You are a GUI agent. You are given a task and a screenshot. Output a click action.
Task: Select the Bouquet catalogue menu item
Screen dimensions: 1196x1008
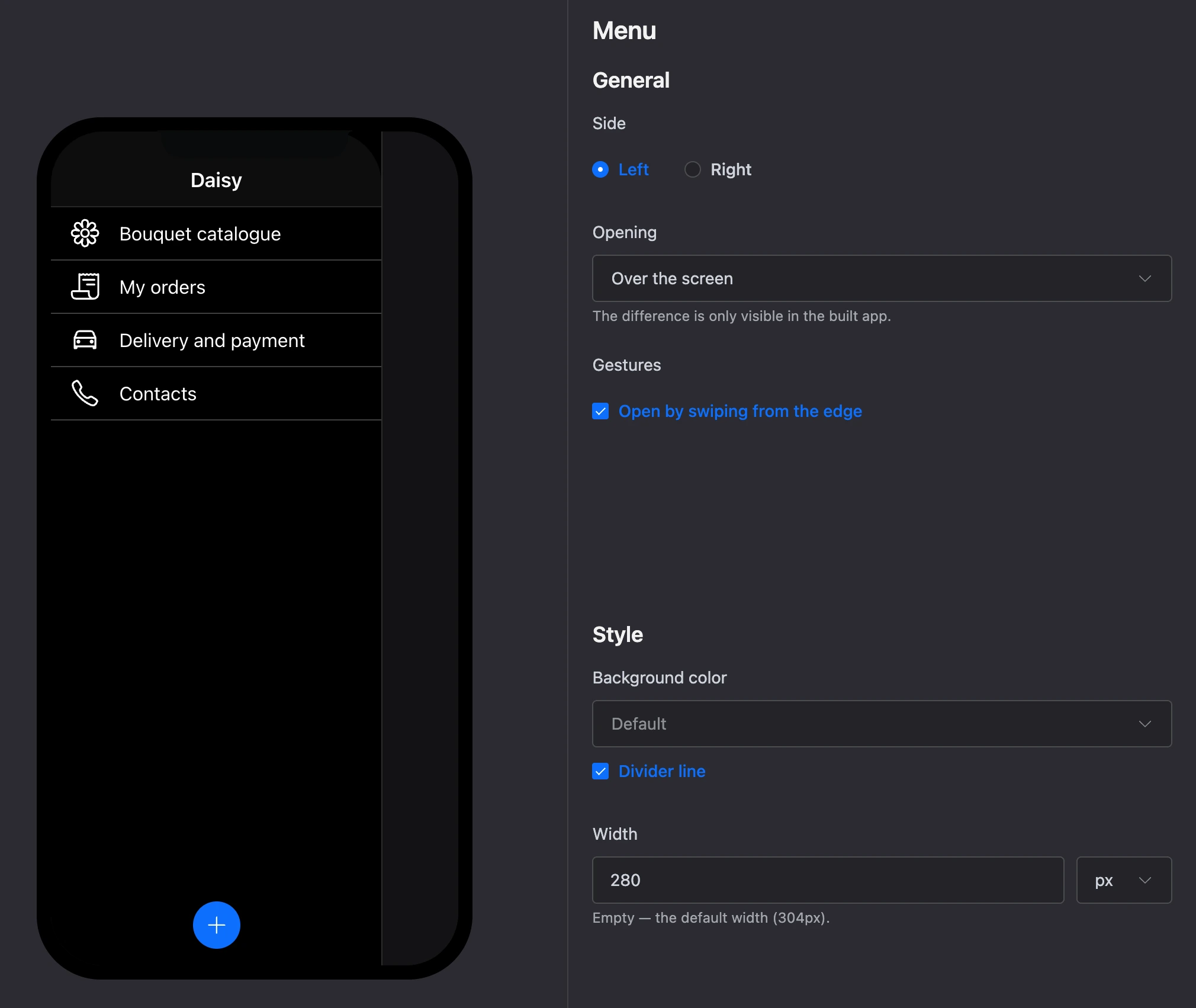tap(216, 234)
